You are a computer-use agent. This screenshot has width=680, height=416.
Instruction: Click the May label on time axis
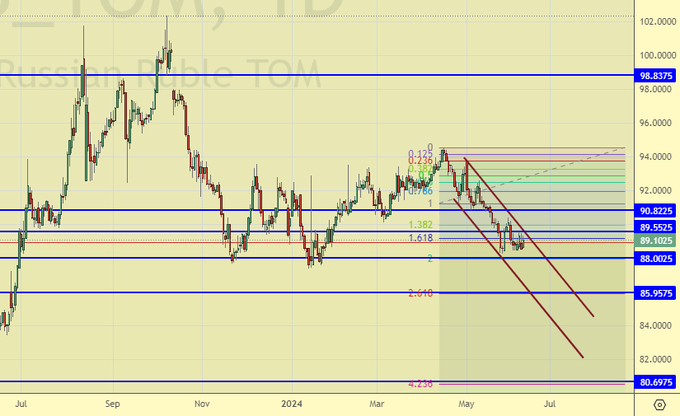tap(466, 404)
